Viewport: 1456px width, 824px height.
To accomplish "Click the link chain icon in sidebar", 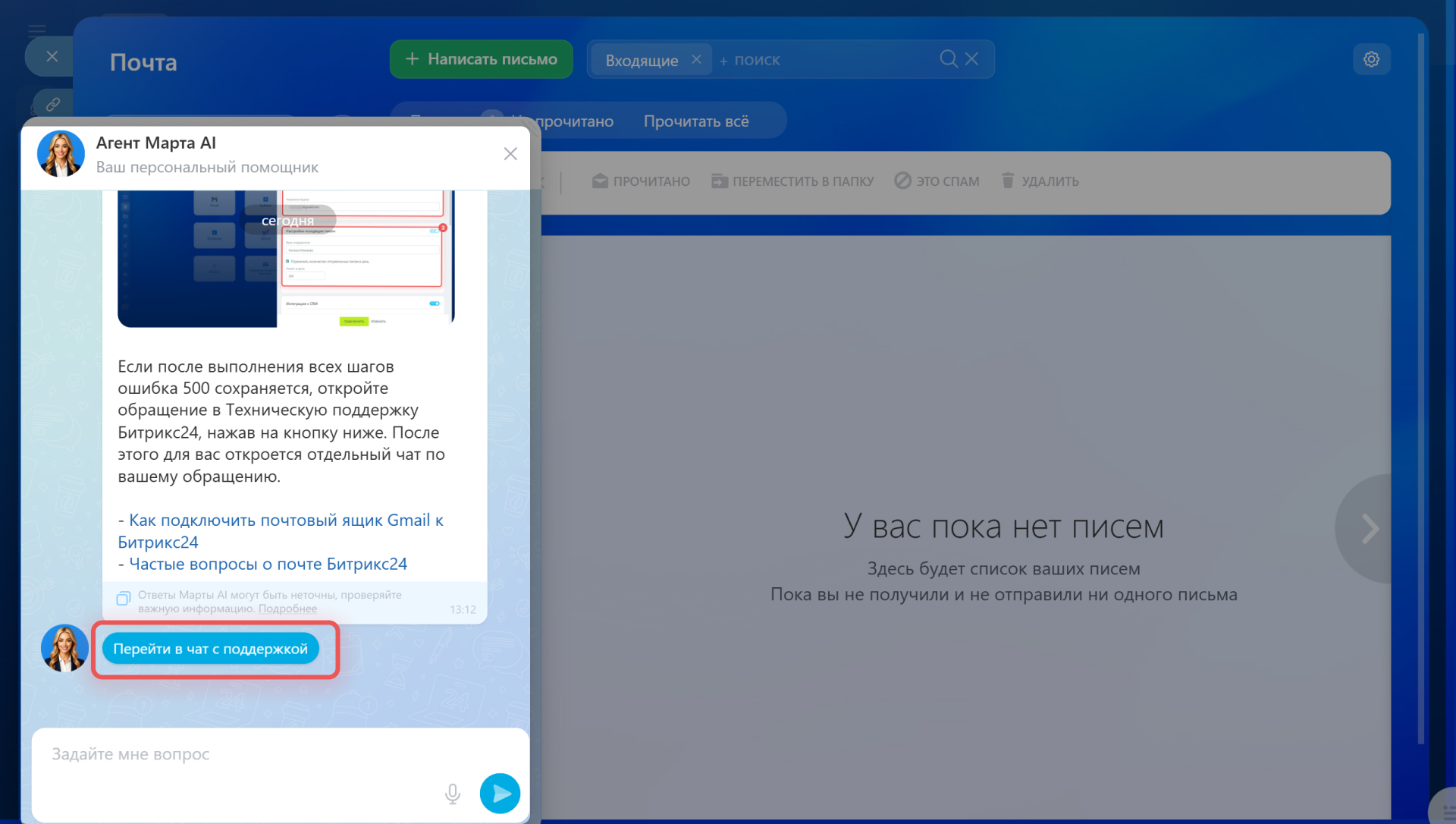I will [52, 104].
